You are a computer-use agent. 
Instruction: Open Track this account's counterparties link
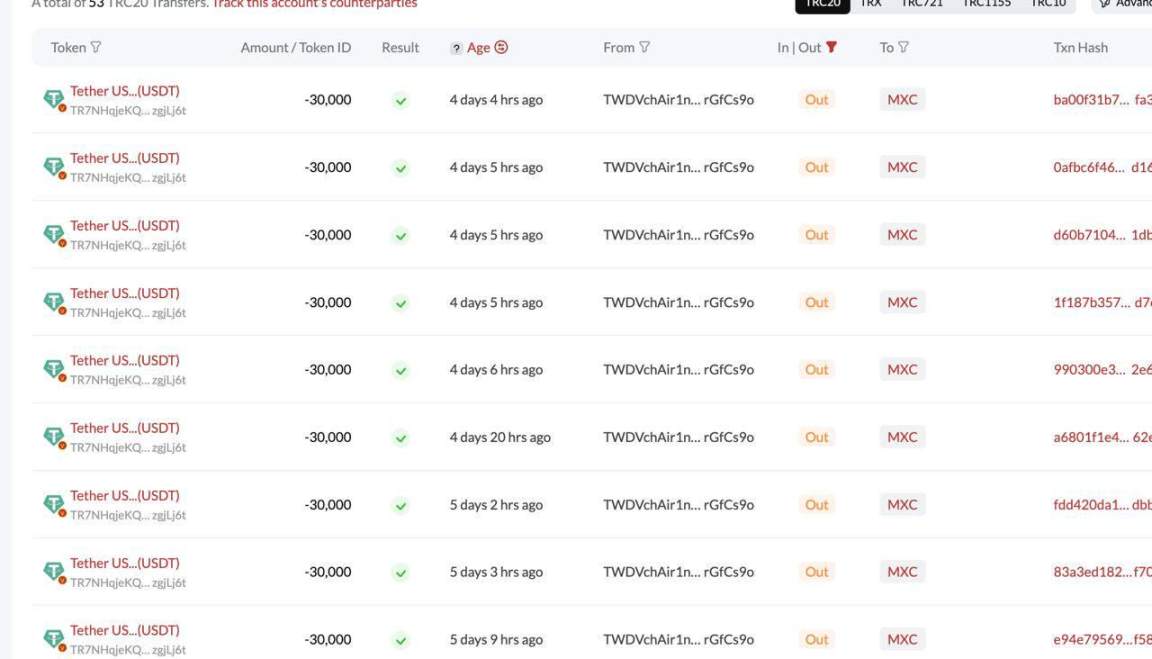click(x=315, y=4)
